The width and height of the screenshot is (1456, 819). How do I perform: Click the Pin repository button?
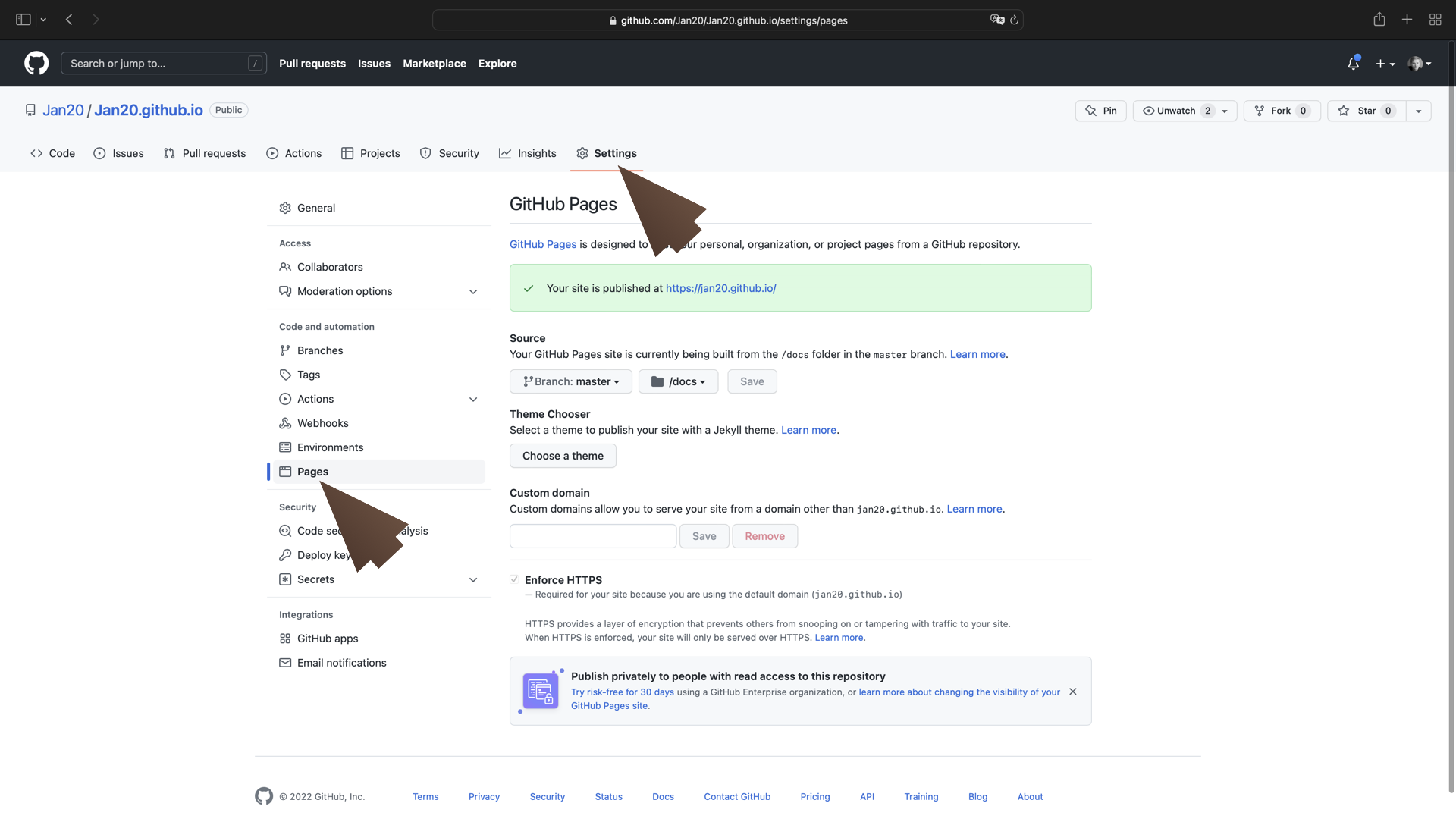[x=1100, y=111]
